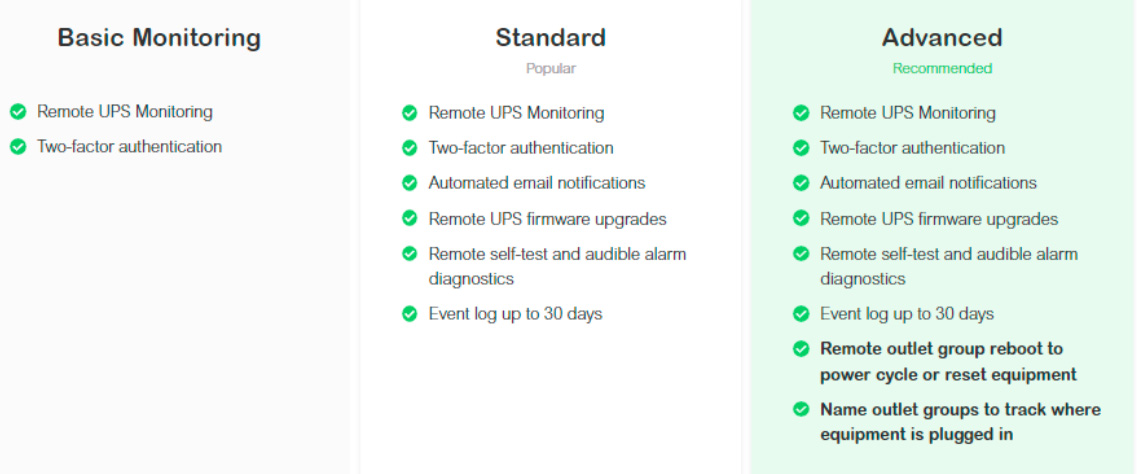Click the green Recommended label
Image resolution: width=1137 pixels, height=474 pixels.
pyautogui.click(x=942, y=69)
